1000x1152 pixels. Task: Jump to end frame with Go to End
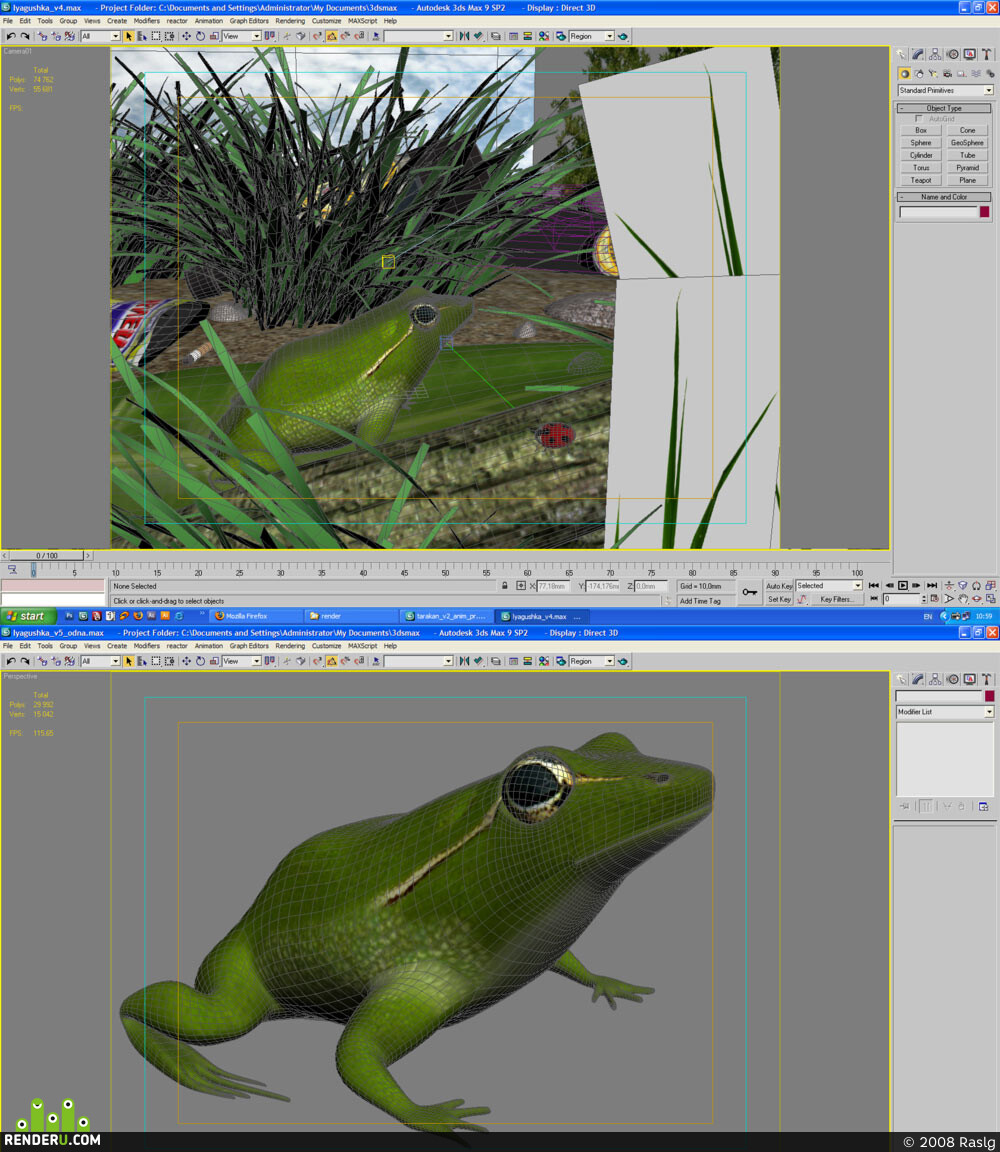point(932,586)
